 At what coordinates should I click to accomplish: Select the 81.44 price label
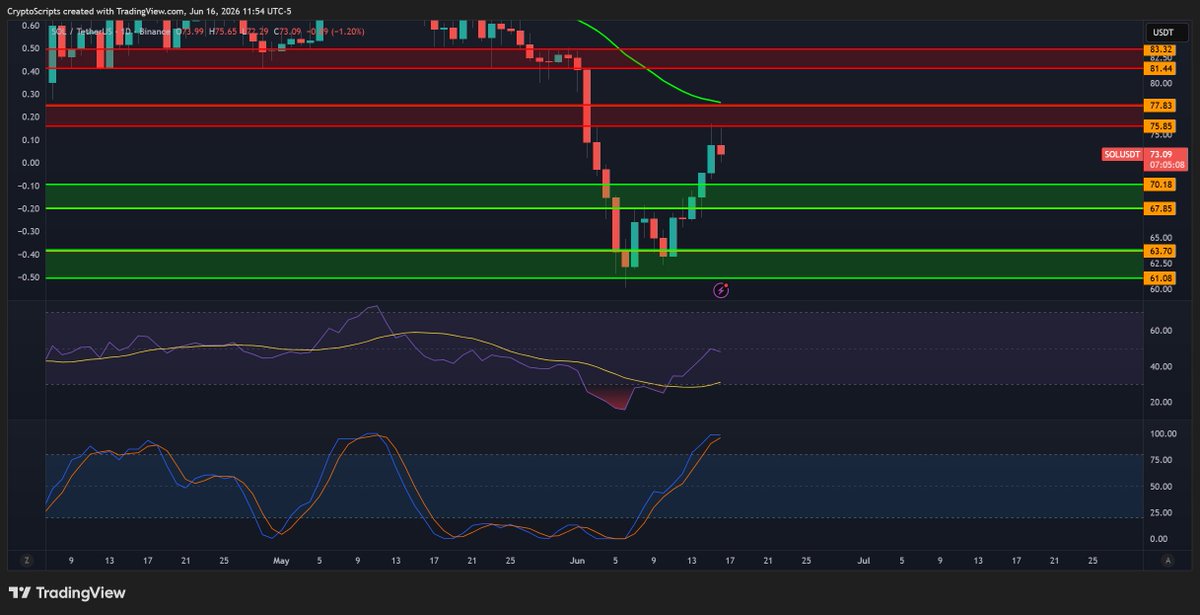click(x=1161, y=69)
